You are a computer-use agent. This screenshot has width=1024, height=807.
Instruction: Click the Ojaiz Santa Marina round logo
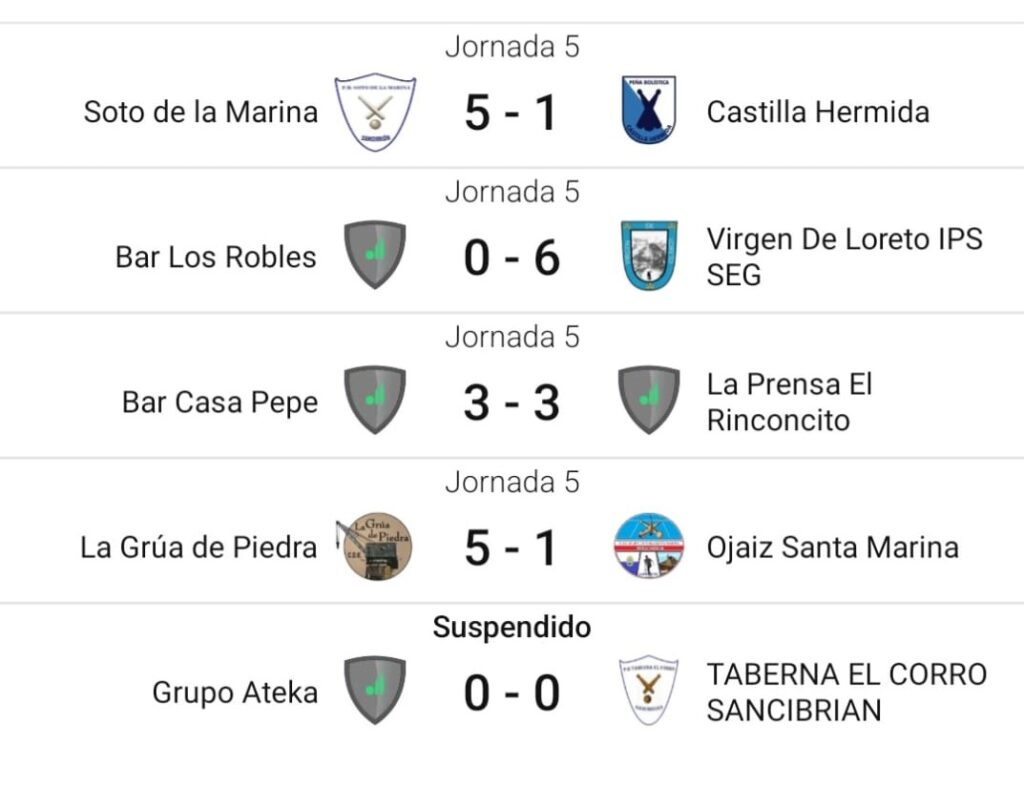click(x=648, y=546)
